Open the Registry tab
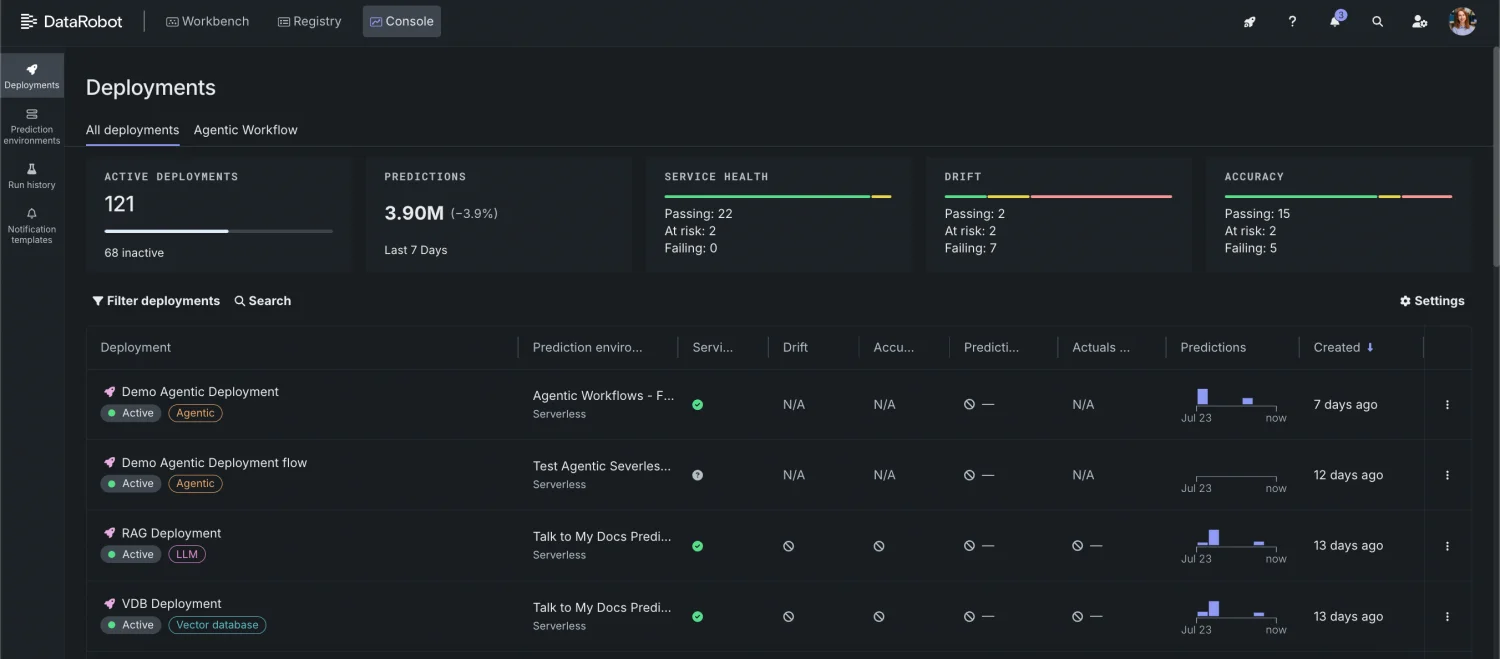 tap(309, 21)
